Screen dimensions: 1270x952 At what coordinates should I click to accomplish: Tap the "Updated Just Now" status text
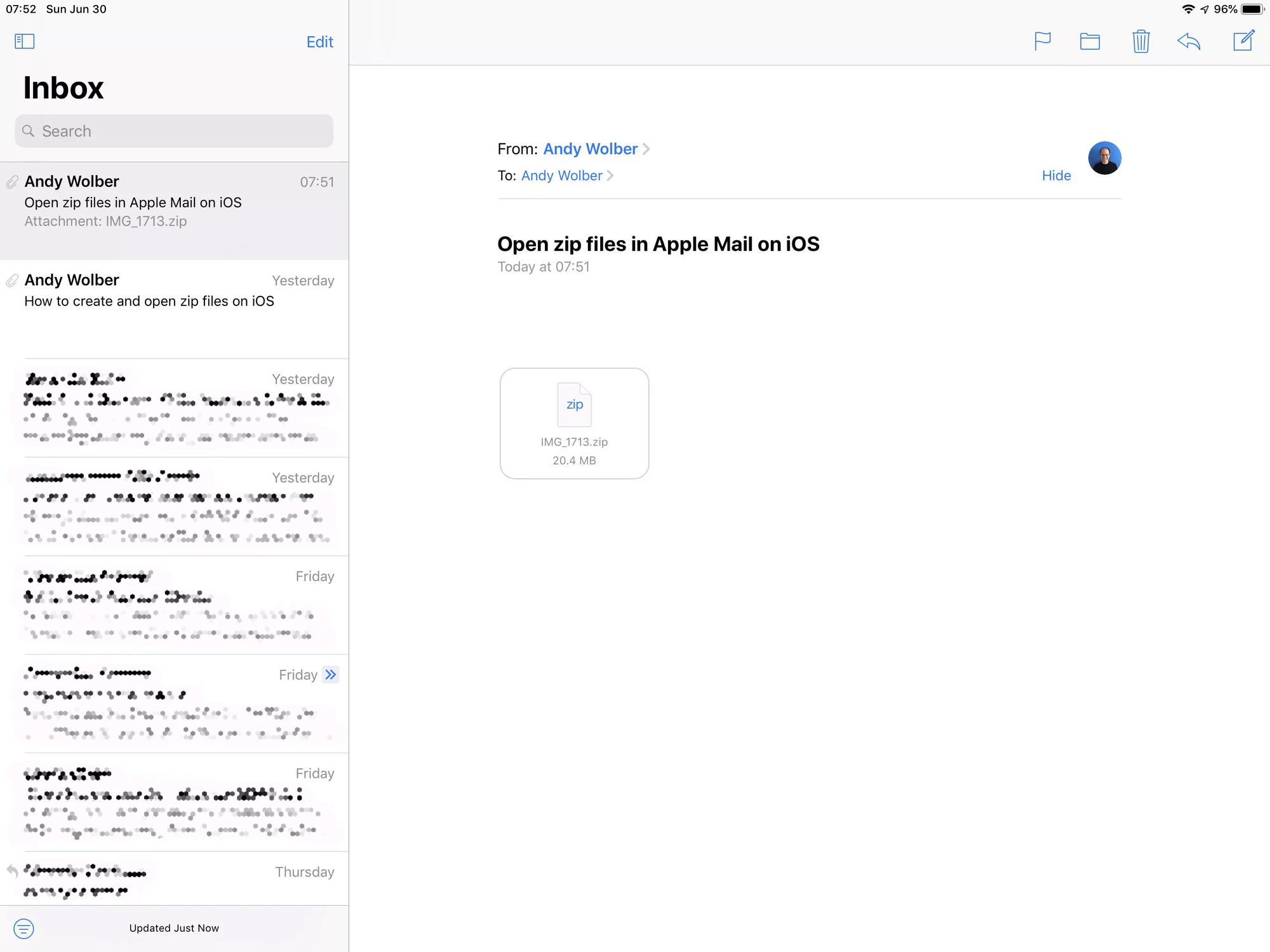174,928
